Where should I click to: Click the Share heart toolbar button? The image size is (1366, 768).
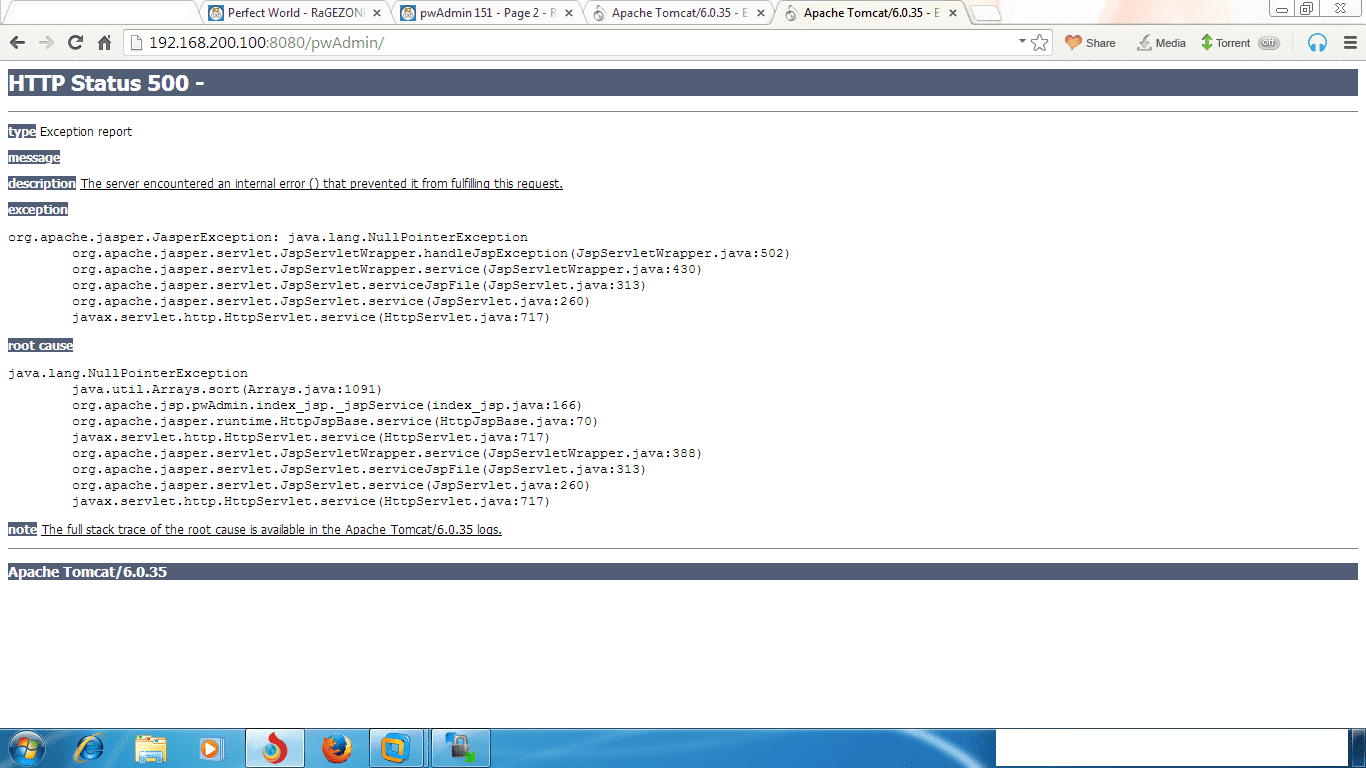tap(1090, 43)
